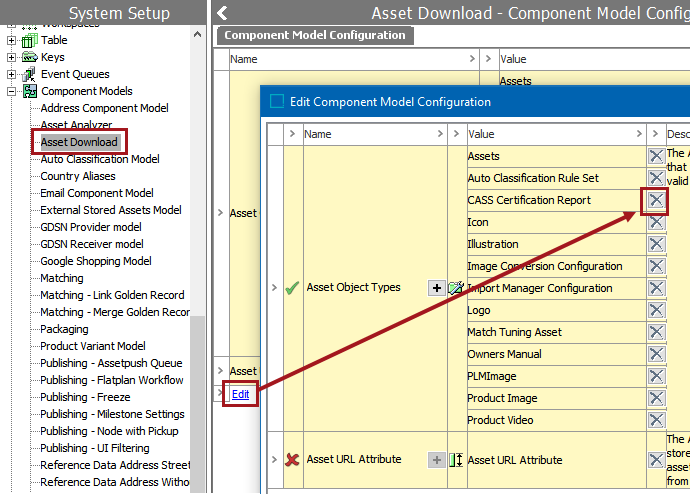Screen dimensions: 690x494
Task: Click plus button for Asset URL Attribute
Action: pyautogui.click(x=437, y=460)
